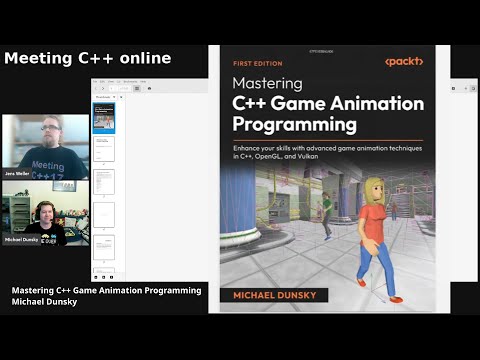Select the fifth page thumbnail in the sidebar

pos(104,247)
